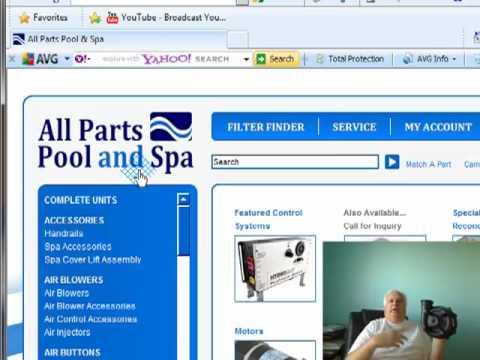Click the blue search go arrow button

(392, 162)
